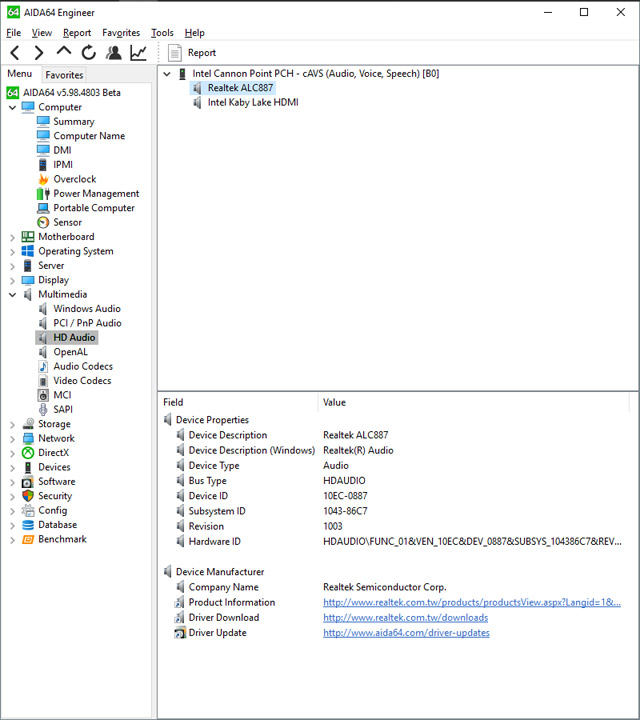Go back with the left arrow toolbar icon
Image resolution: width=640 pixels, height=720 pixels.
tap(15, 53)
